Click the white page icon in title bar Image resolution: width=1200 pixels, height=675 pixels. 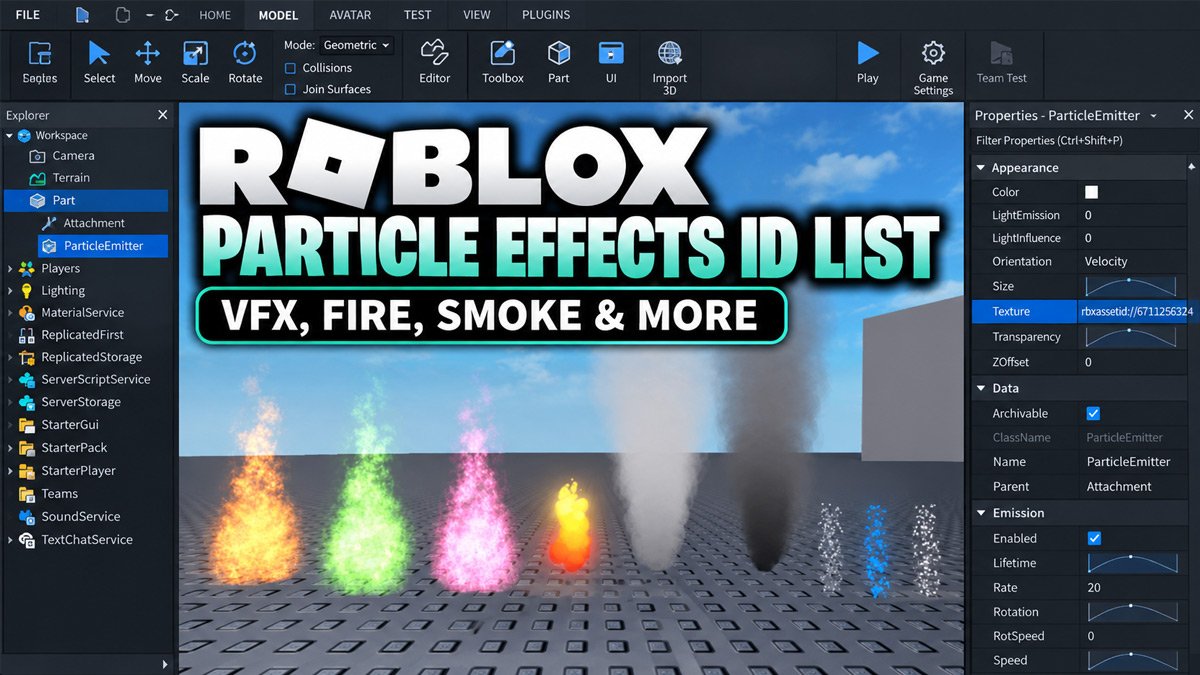(123, 15)
